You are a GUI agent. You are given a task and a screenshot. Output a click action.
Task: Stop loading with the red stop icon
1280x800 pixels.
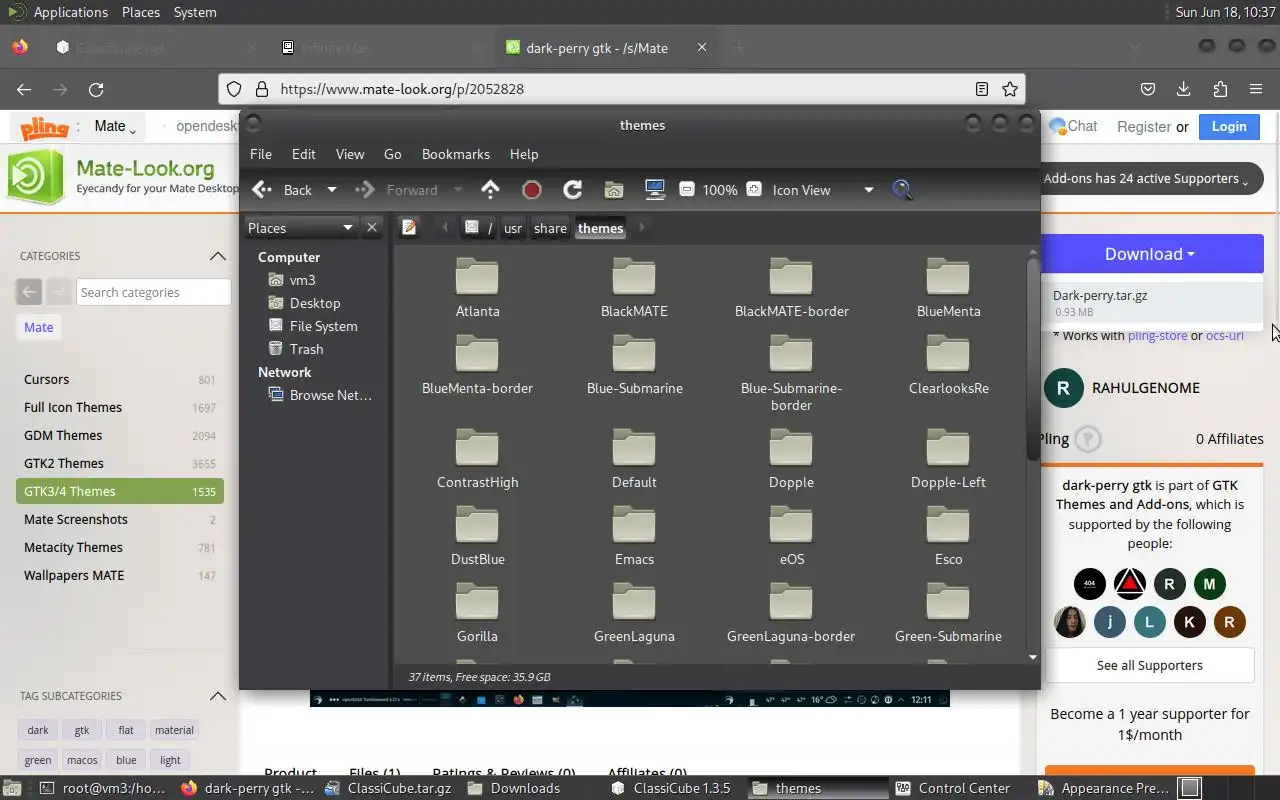click(532, 190)
